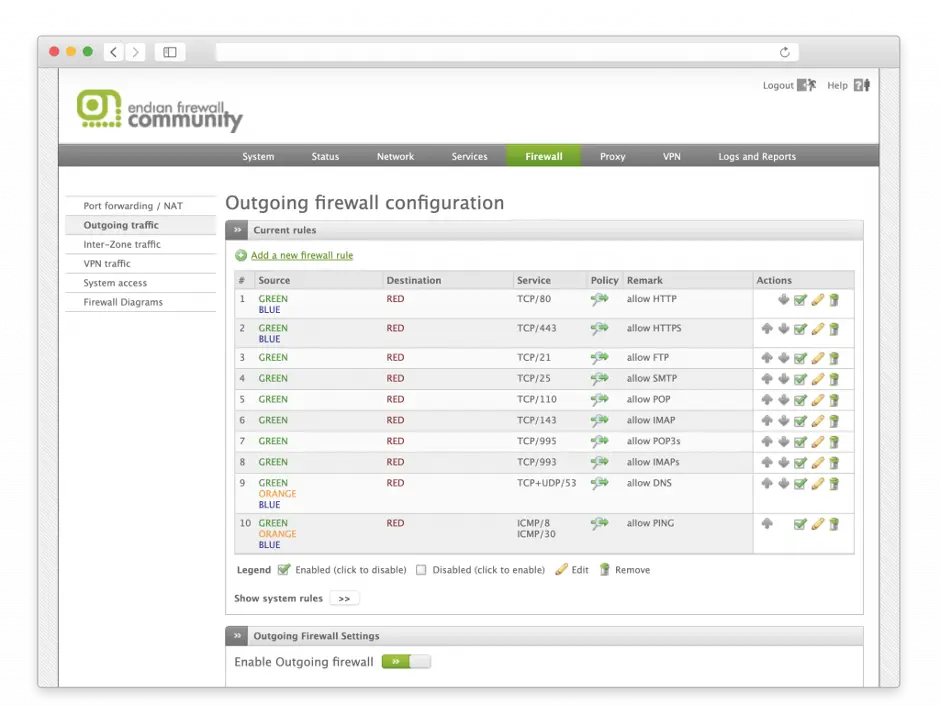This screenshot has height=706, width=941.
Task: Switch to Logs and Reports tab
Action: pos(757,157)
